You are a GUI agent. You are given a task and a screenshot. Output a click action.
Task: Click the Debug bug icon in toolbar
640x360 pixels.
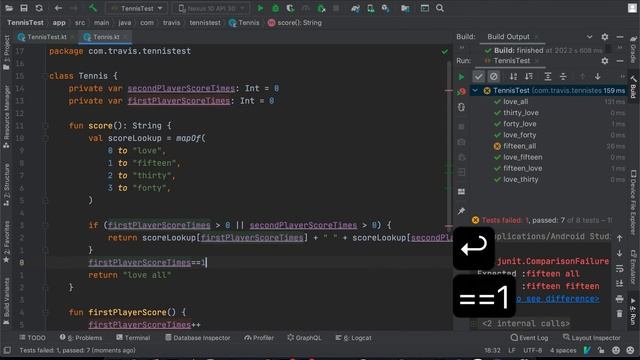click(x=276, y=8)
